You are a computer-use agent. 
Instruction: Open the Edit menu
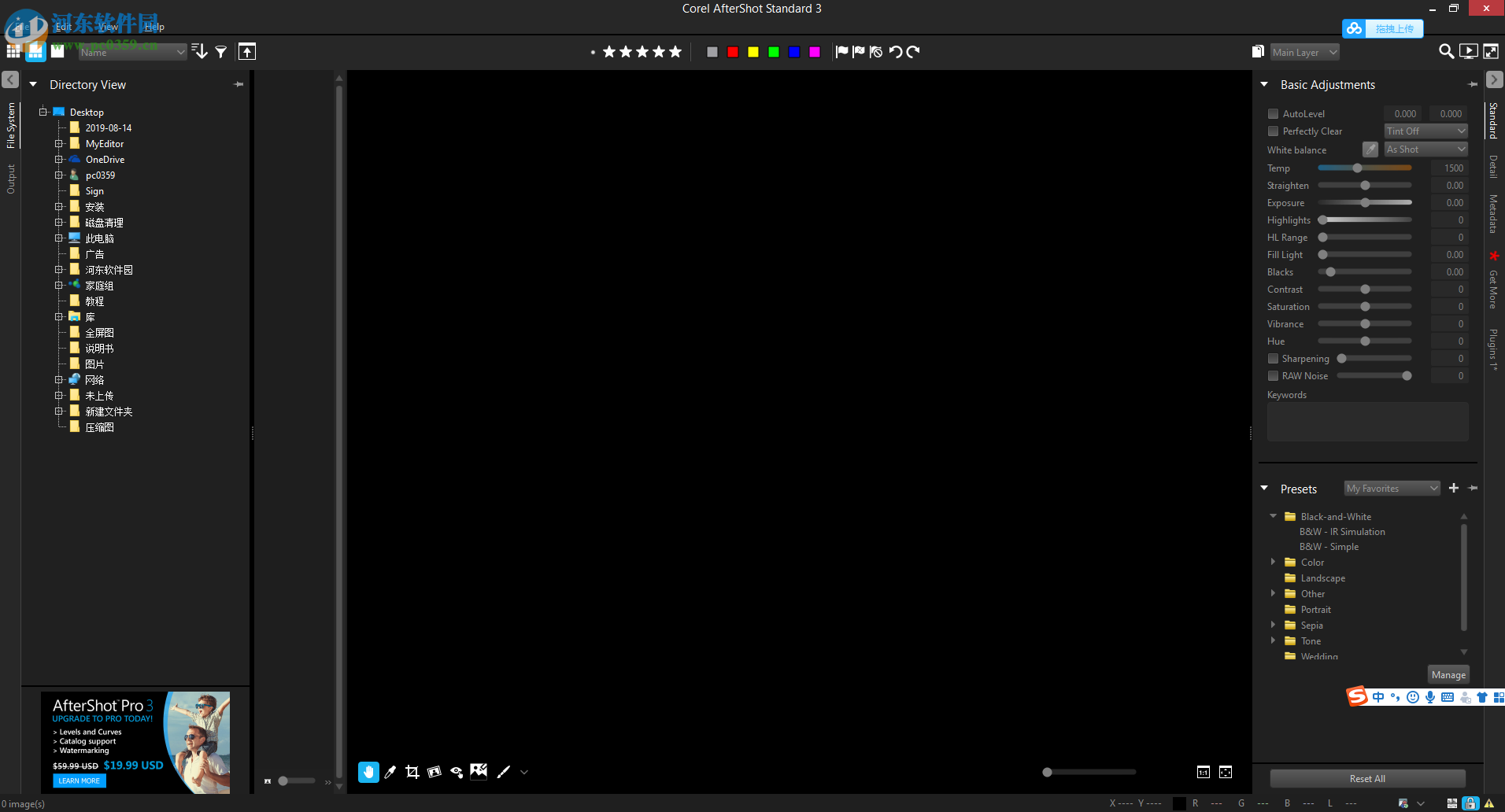64,27
